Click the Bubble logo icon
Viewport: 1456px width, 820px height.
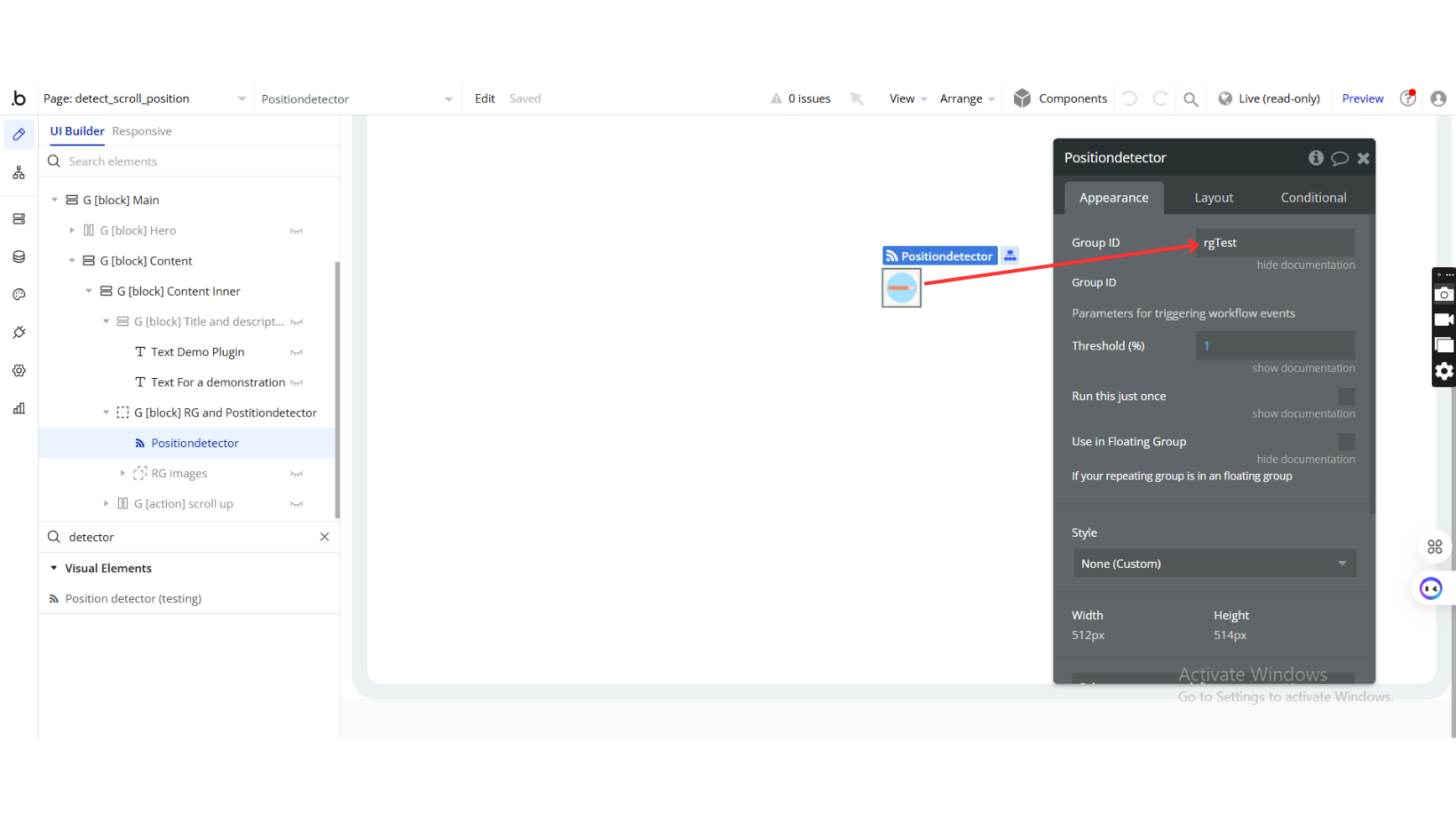tap(19, 99)
